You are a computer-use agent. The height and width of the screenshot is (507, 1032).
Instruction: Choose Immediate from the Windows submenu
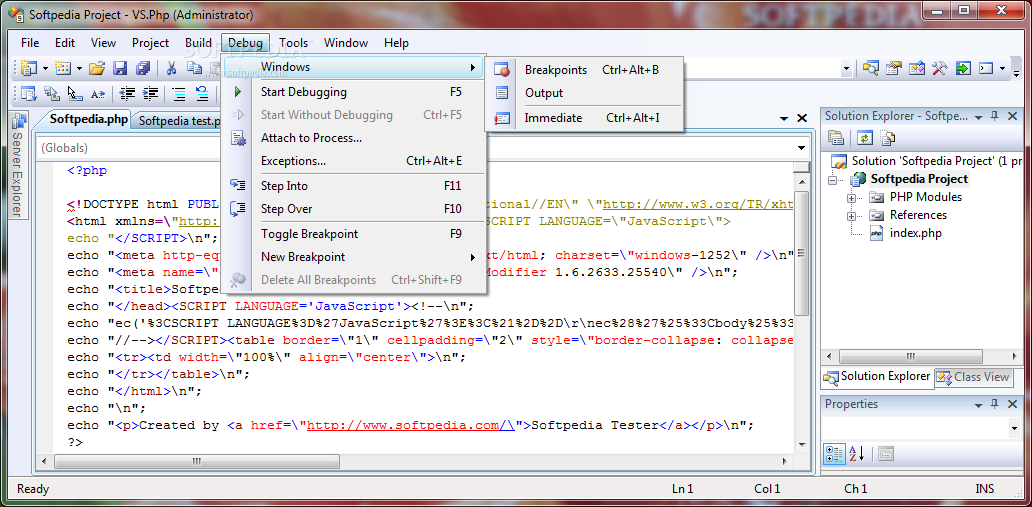584,118
